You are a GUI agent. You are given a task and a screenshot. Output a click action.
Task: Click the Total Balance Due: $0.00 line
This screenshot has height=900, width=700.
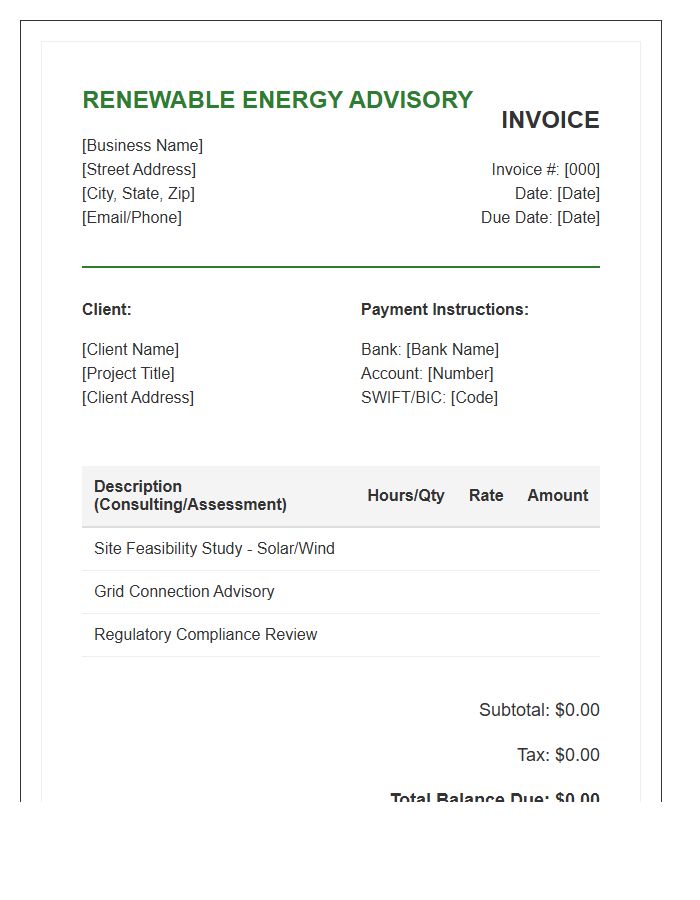pyautogui.click(x=495, y=797)
